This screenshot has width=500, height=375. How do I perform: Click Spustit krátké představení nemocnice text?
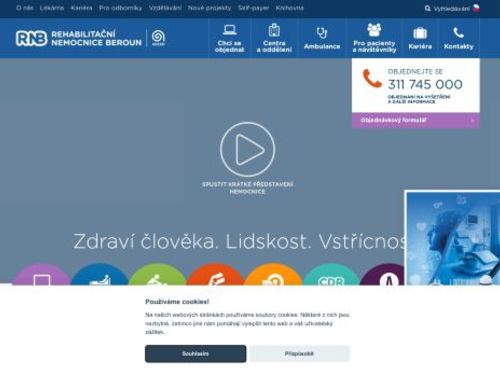[x=247, y=188]
